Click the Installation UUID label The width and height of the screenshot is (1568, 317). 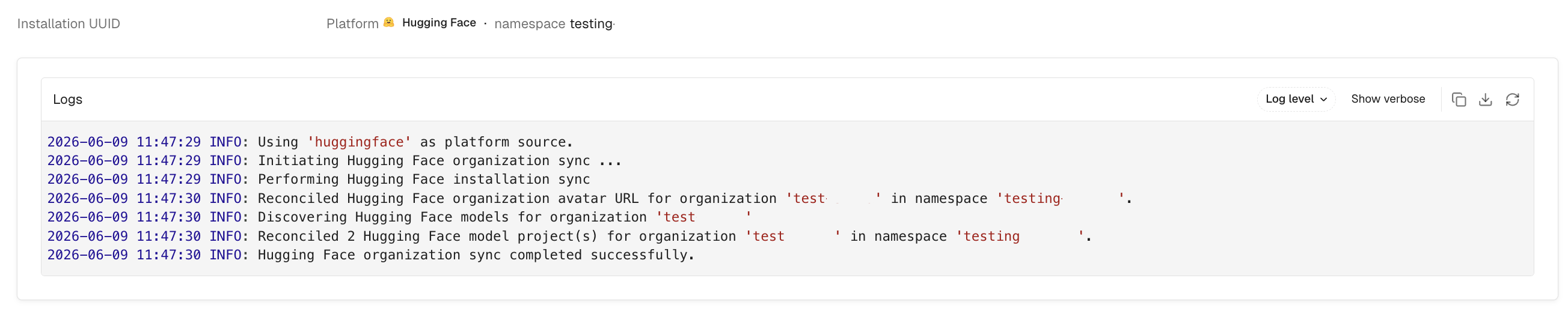(69, 23)
